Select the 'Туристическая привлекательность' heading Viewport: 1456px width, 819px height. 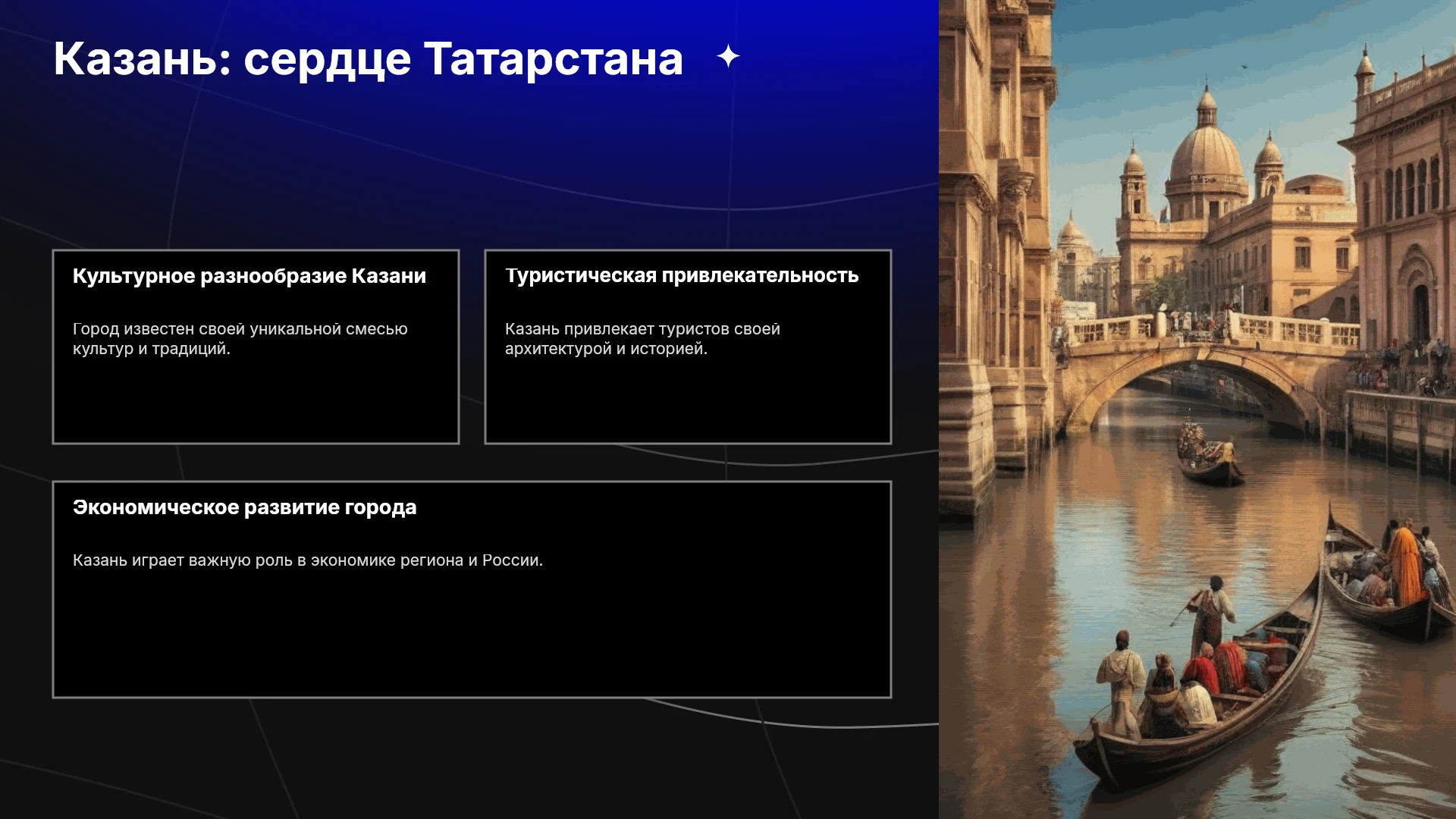coord(682,275)
